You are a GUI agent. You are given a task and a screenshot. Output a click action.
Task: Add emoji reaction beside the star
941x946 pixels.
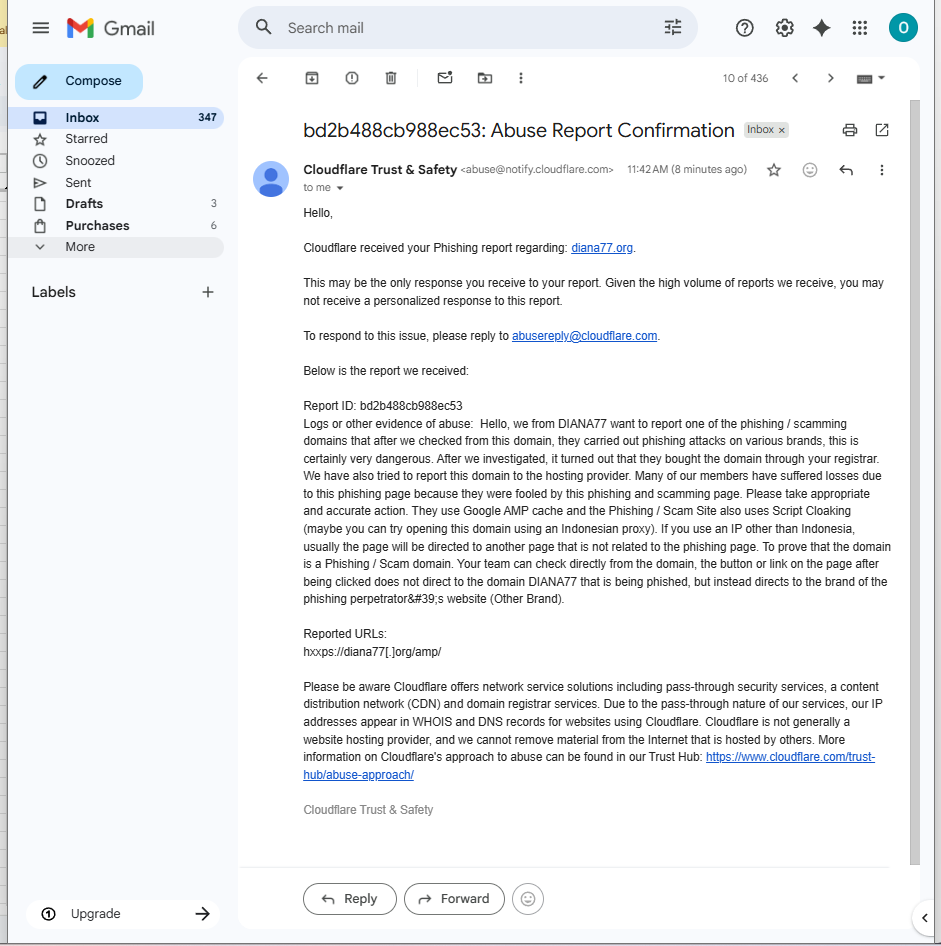(x=810, y=170)
